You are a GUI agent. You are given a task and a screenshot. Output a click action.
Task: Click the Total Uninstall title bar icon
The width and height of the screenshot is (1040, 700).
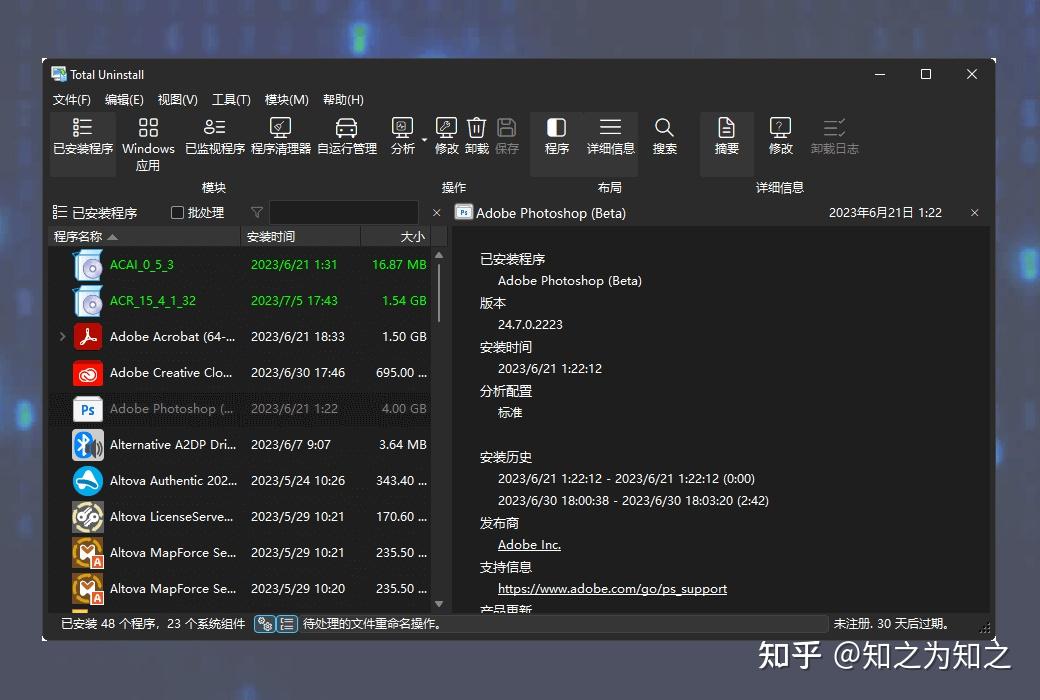(59, 74)
